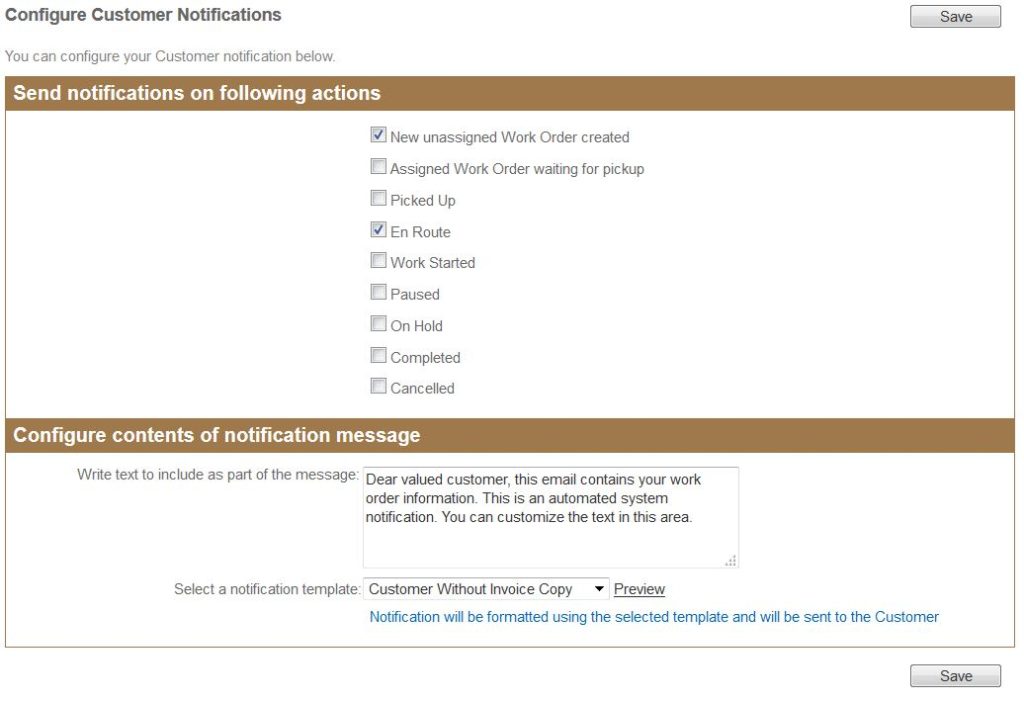Select the Cancelled checkbox
This screenshot has width=1024, height=701.
click(x=378, y=387)
